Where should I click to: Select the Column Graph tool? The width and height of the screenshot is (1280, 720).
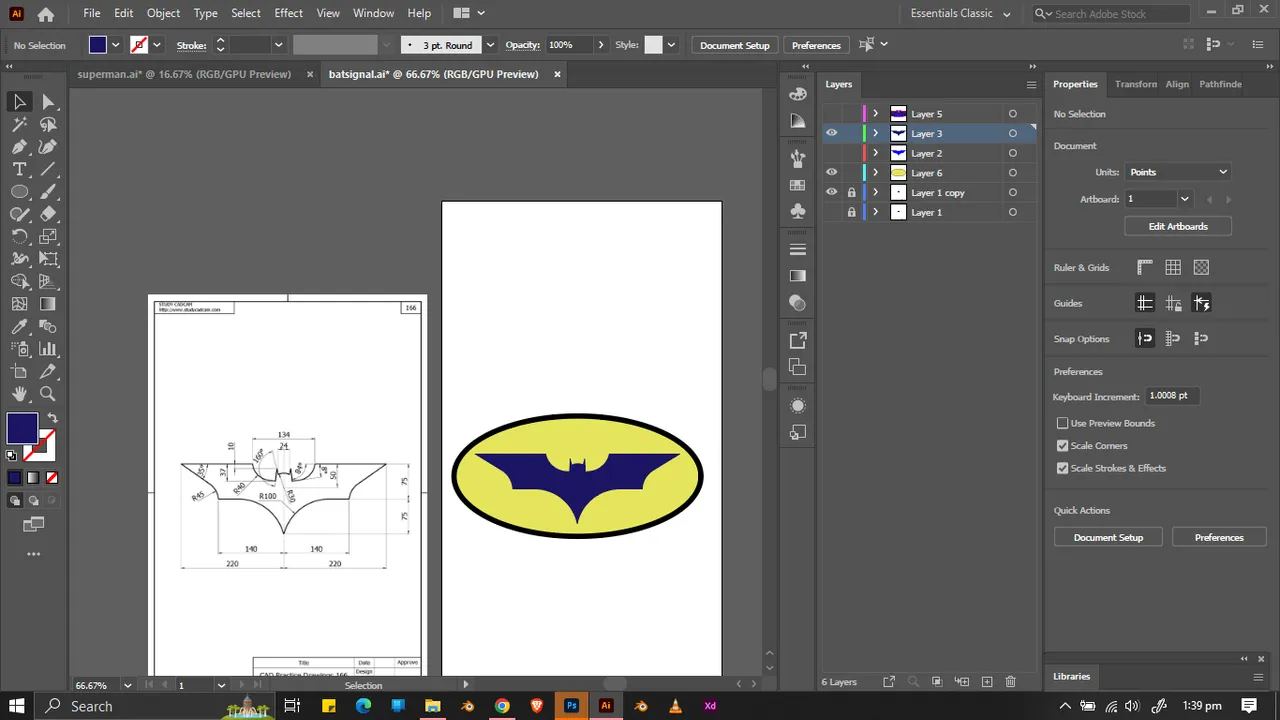[48, 349]
